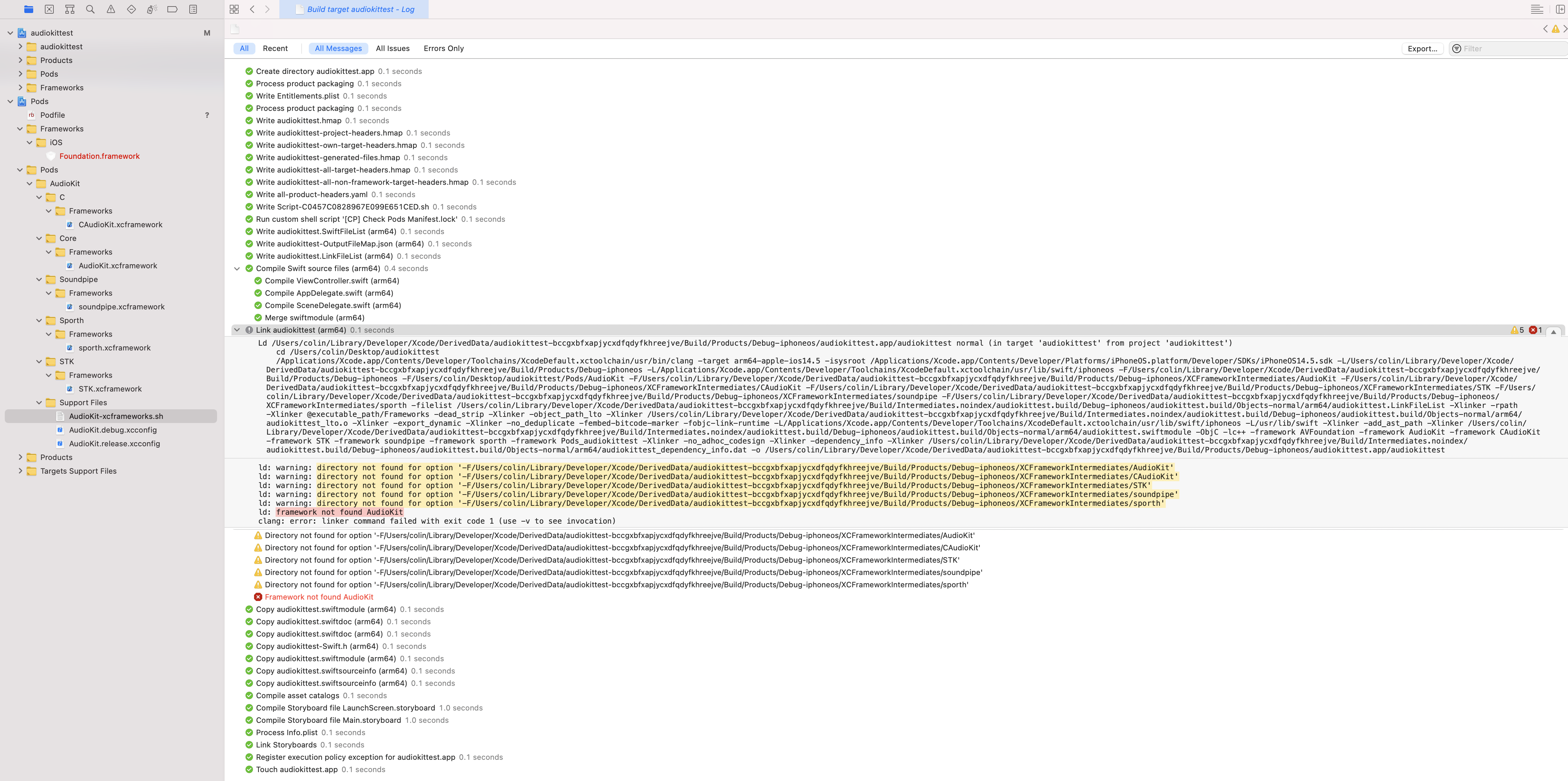Open the Source Control navigator
Viewport: 1568px width, 781px height.
(x=49, y=9)
